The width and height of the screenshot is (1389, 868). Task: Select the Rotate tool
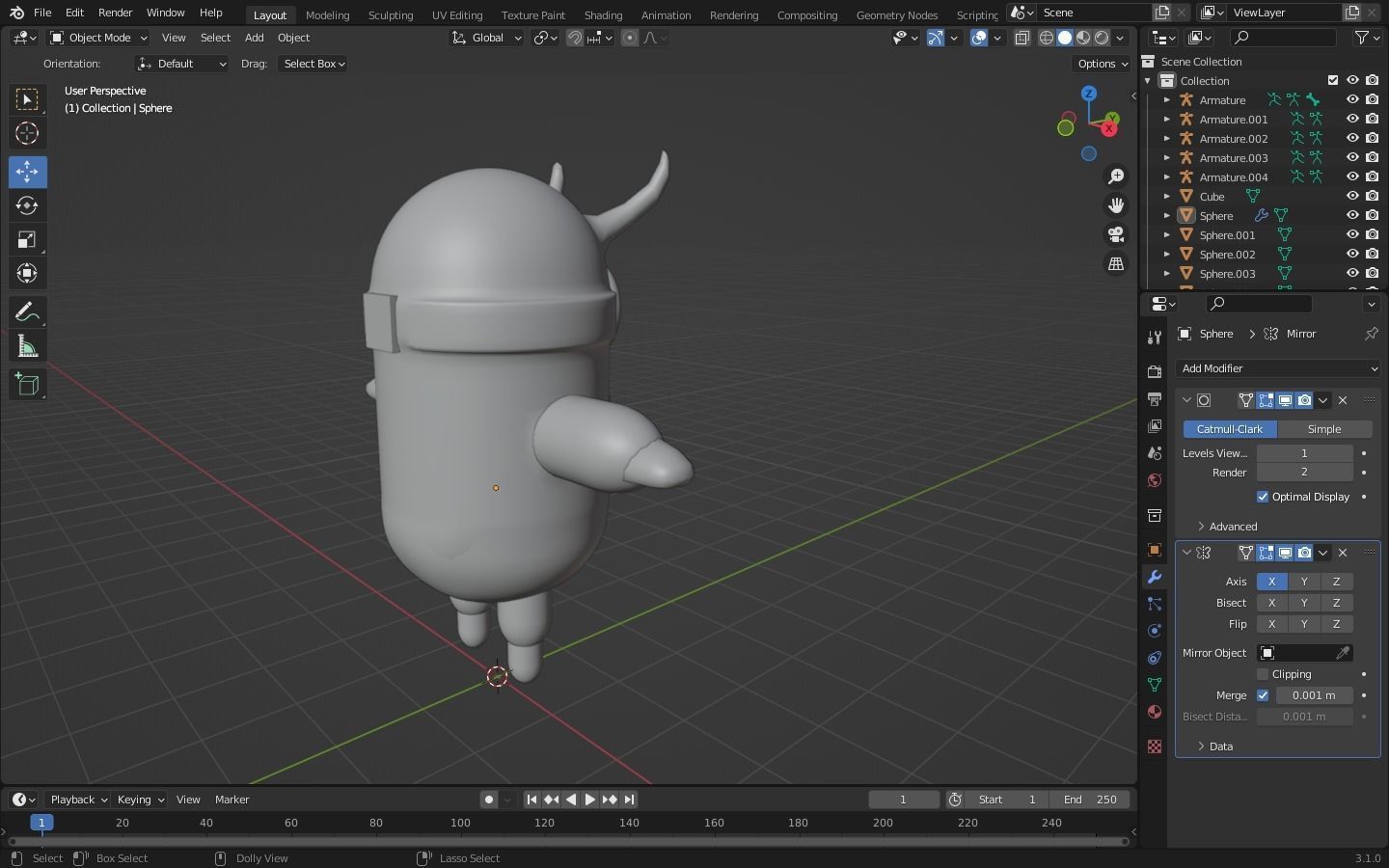[x=27, y=205]
